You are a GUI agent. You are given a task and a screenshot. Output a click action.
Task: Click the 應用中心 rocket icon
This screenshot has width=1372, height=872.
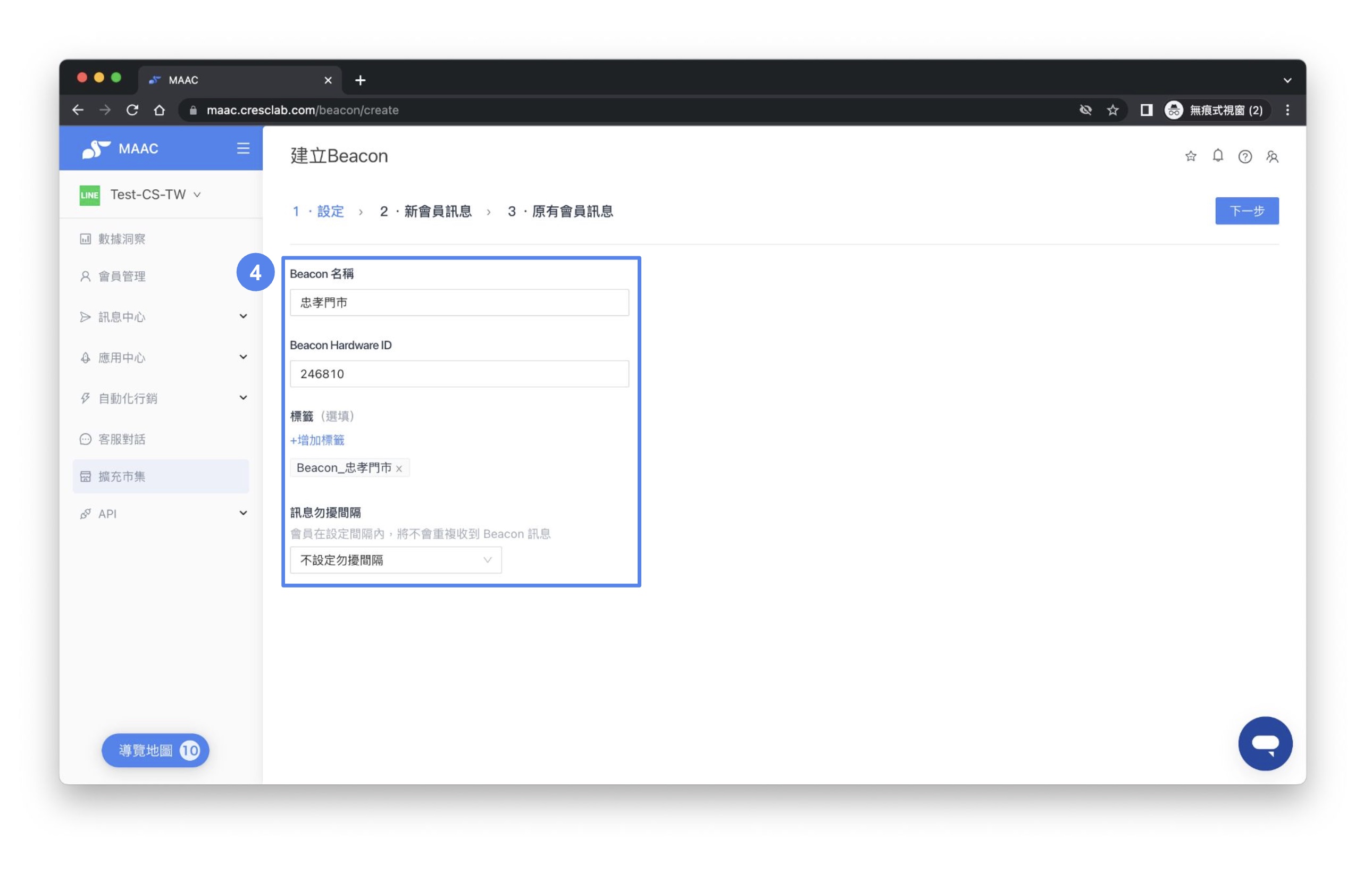tap(86, 358)
